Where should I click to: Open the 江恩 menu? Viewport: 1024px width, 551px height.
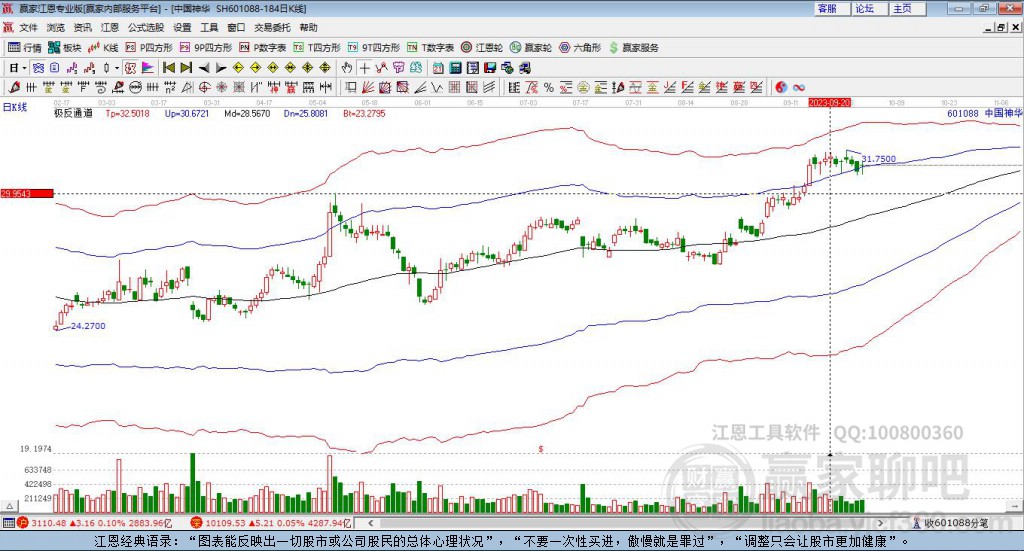(x=110, y=27)
